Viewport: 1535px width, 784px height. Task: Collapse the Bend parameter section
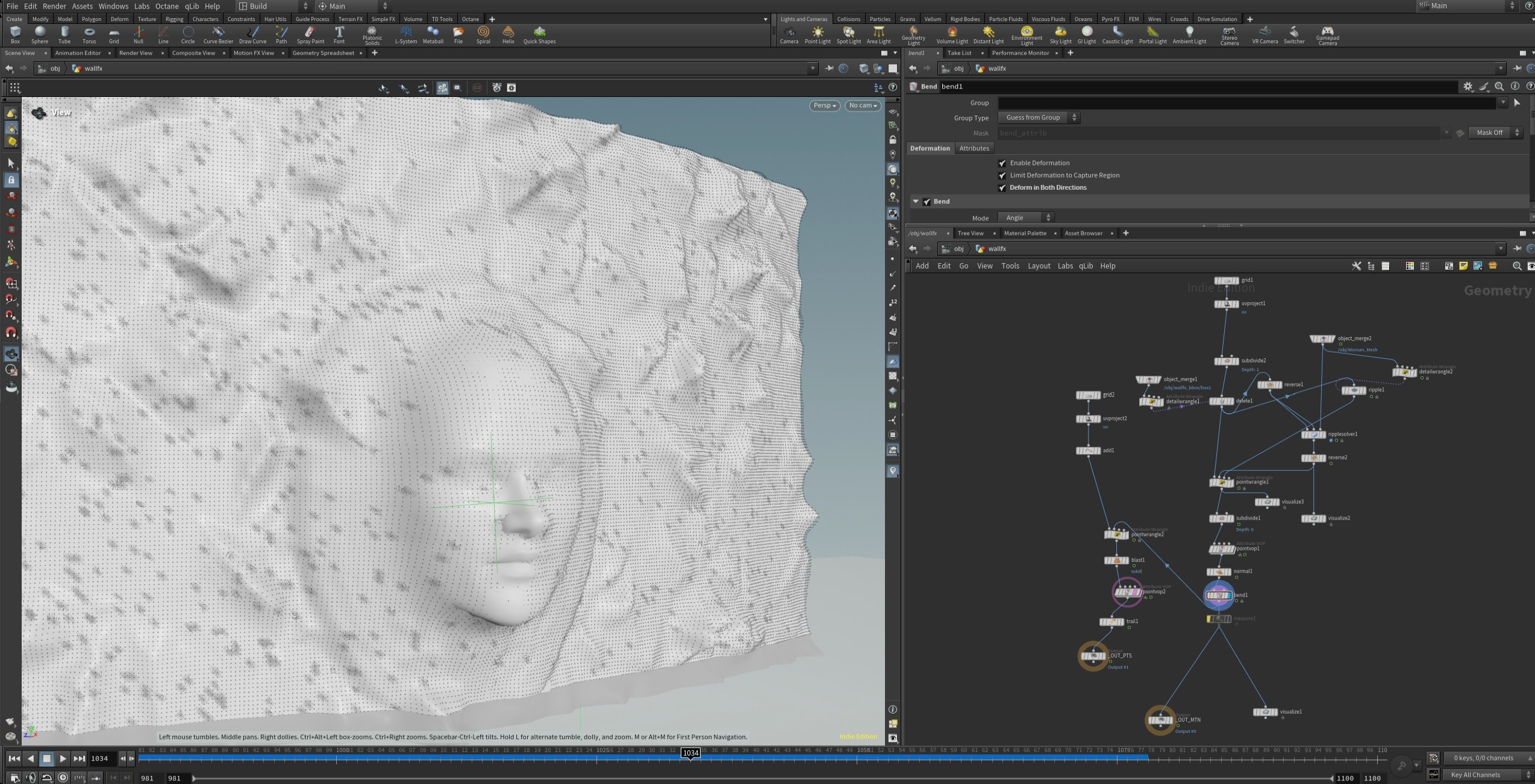click(x=916, y=202)
